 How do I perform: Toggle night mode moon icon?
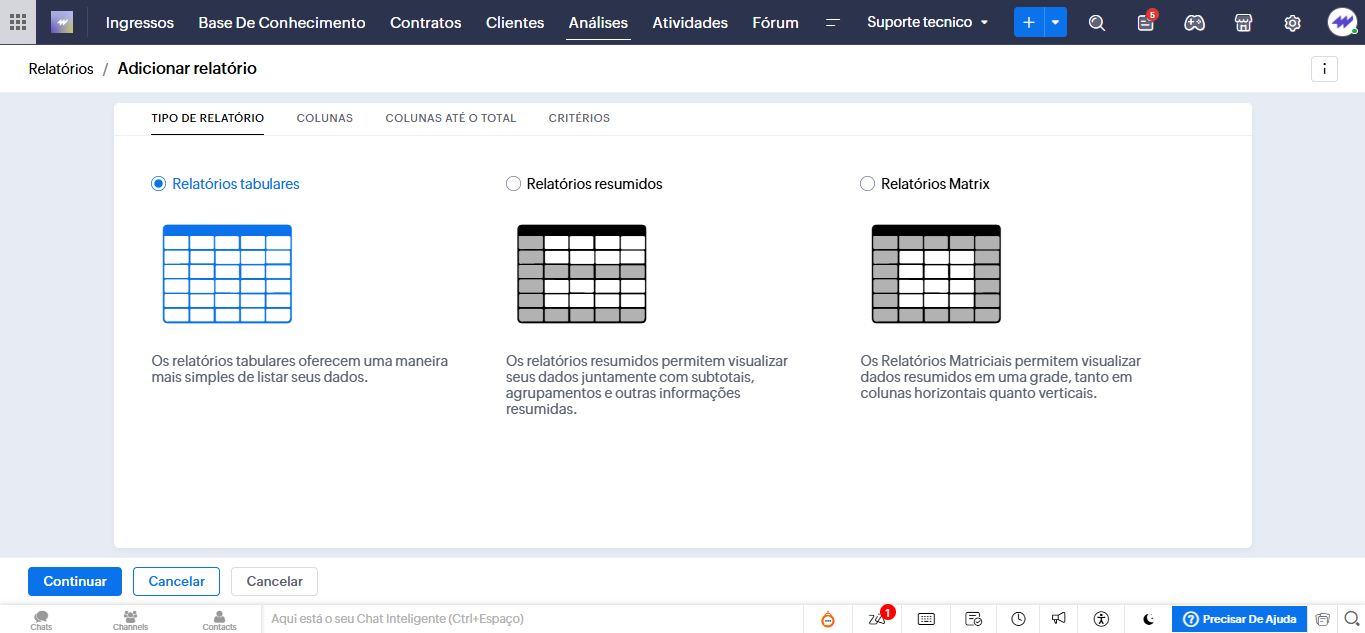[1149, 619]
